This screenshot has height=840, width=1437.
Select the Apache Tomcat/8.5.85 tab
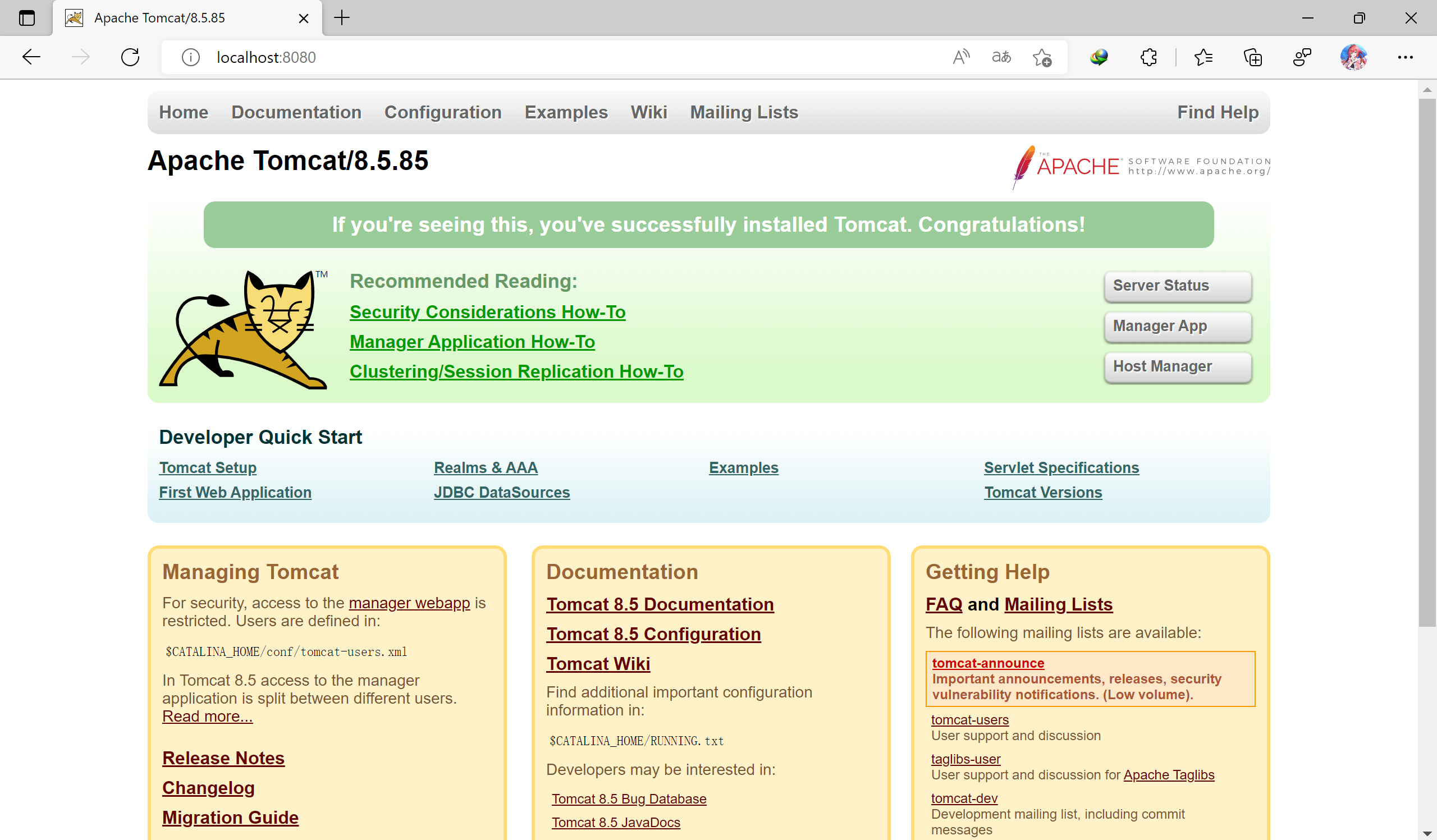tap(187, 18)
